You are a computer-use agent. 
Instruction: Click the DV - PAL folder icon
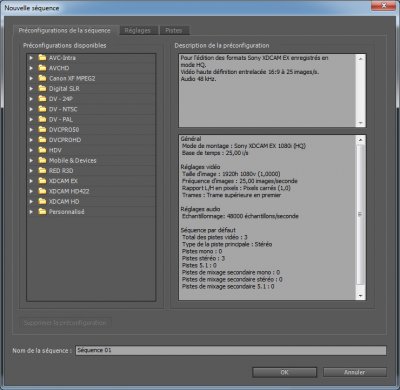[42, 119]
